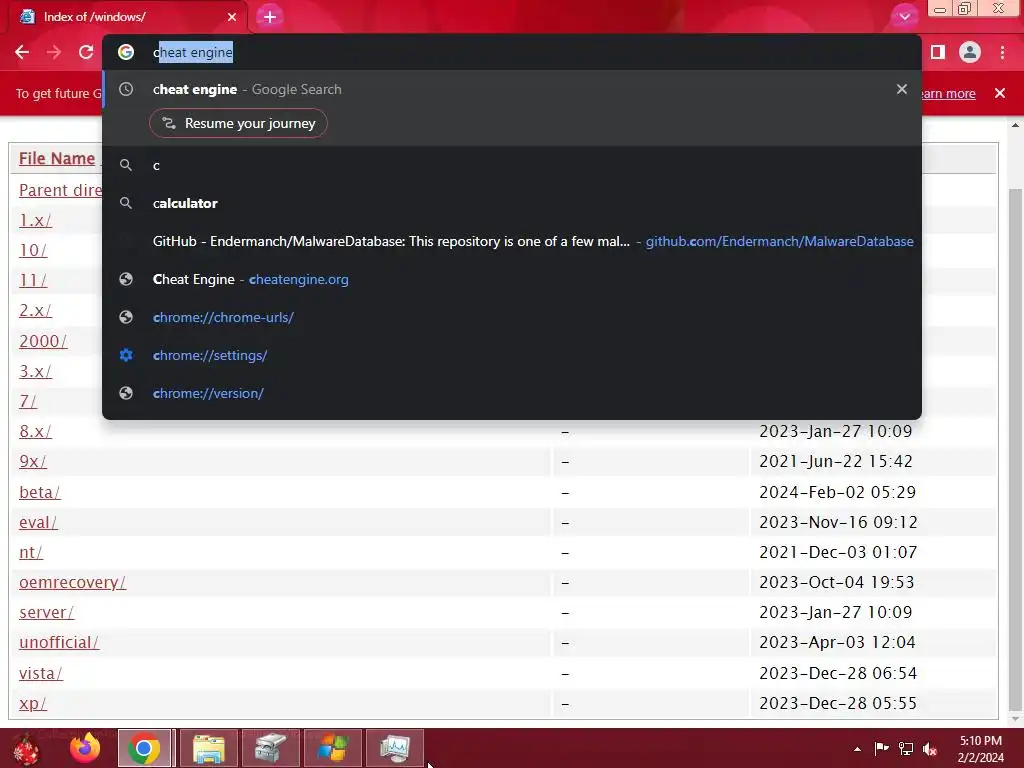
Task: Open the 'Cheat Engine - cheatengine.org' suggestion
Action: click(511, 279)
